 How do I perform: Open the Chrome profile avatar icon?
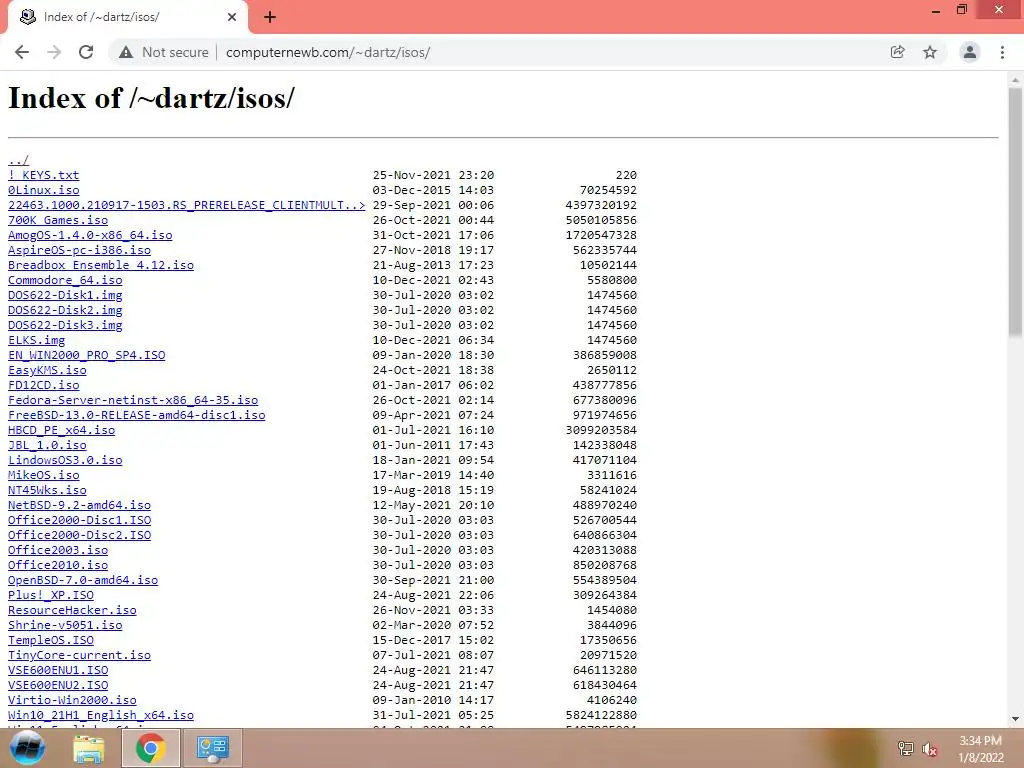point(970,52)
